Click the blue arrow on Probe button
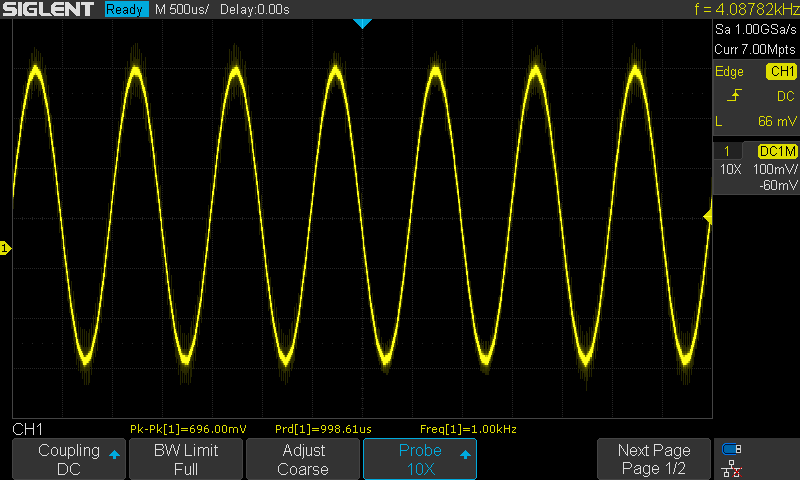800x480 pixels. click(x=465, y=454)
